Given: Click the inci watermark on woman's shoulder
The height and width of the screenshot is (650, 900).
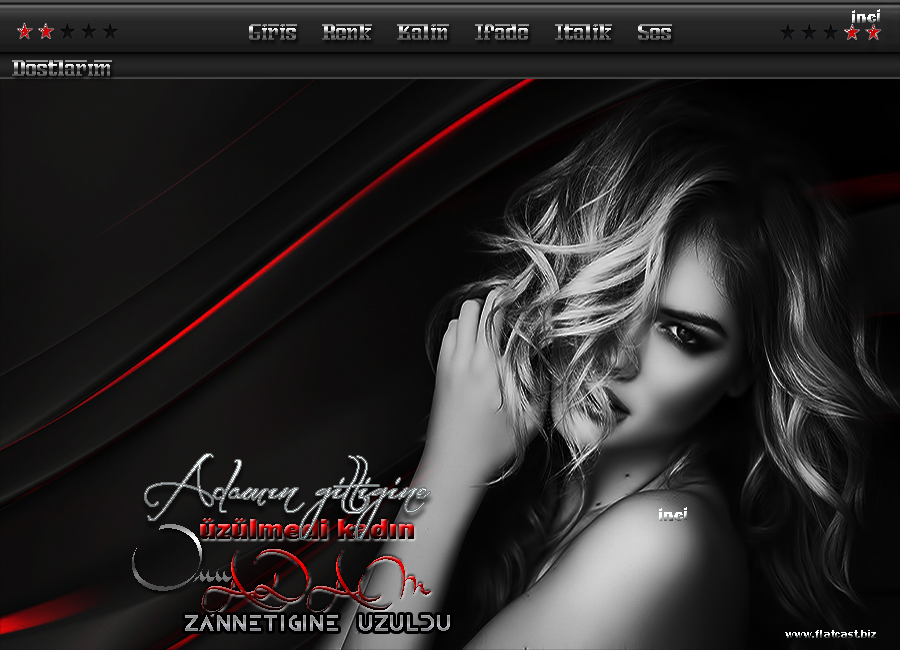Looking at the screenshot, I should [669, 515].
